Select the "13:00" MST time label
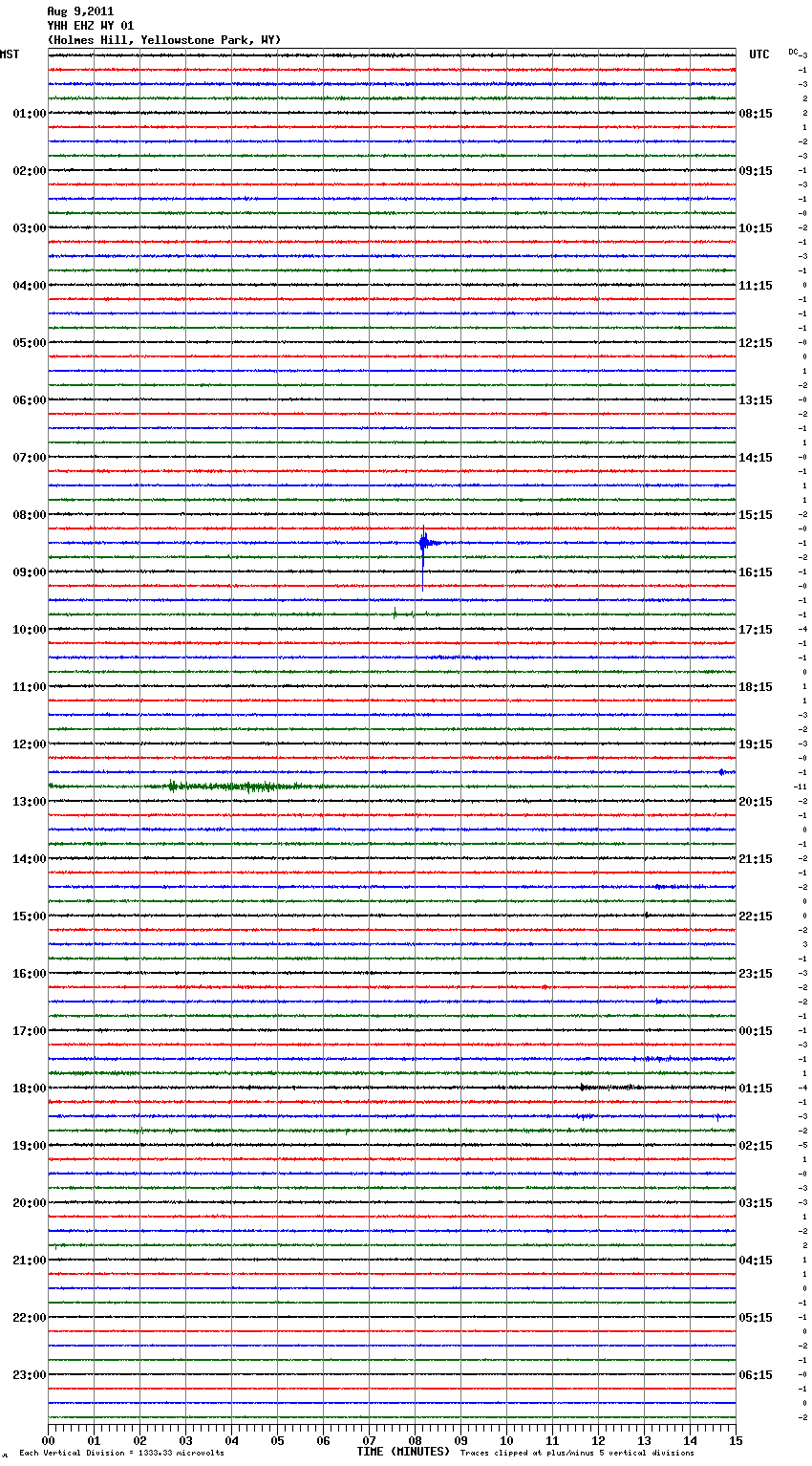The image size is (812, 1466). [x=30, y=802]
